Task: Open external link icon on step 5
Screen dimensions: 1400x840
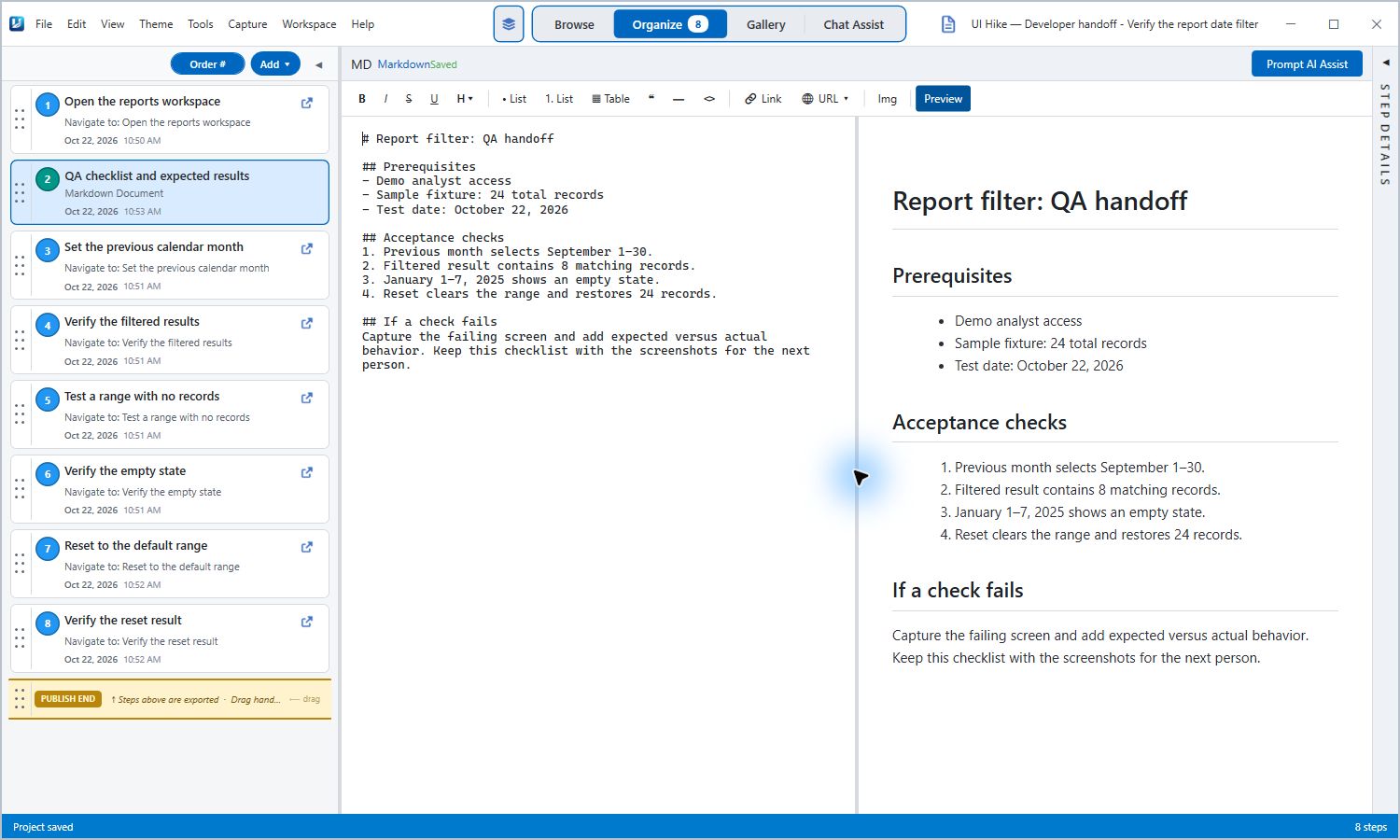Action: (x=307, y=399)
